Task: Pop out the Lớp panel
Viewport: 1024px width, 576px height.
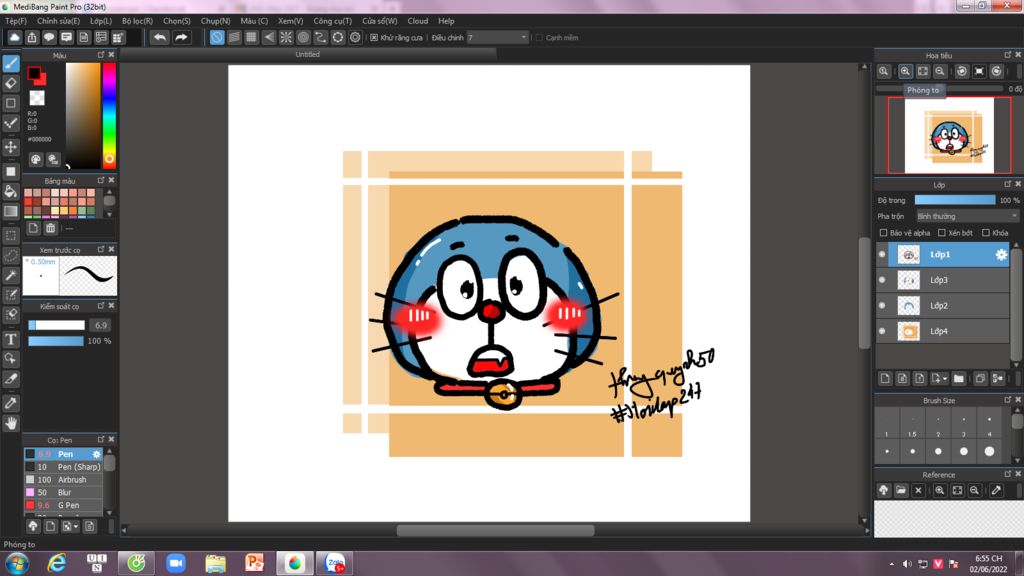Action: click(x=1008, y=185)
